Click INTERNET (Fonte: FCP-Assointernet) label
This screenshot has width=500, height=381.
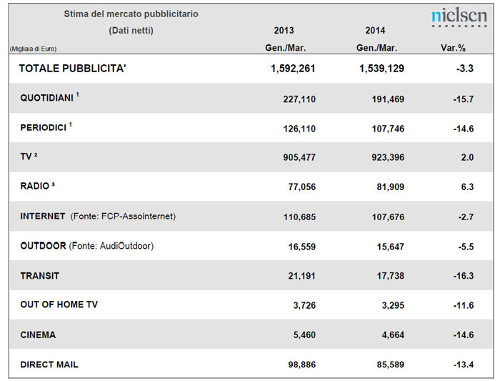[x=98, y=216]
